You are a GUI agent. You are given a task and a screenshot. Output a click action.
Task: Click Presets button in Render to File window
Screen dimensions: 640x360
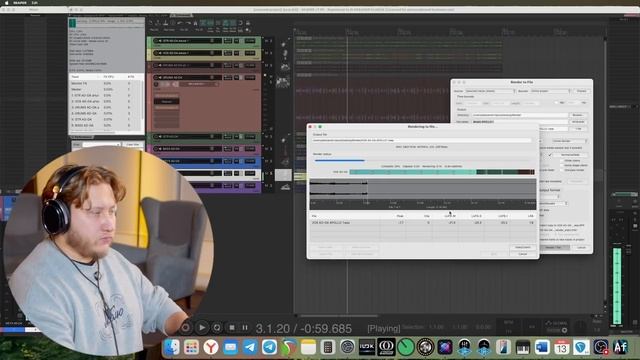point(582,91)
